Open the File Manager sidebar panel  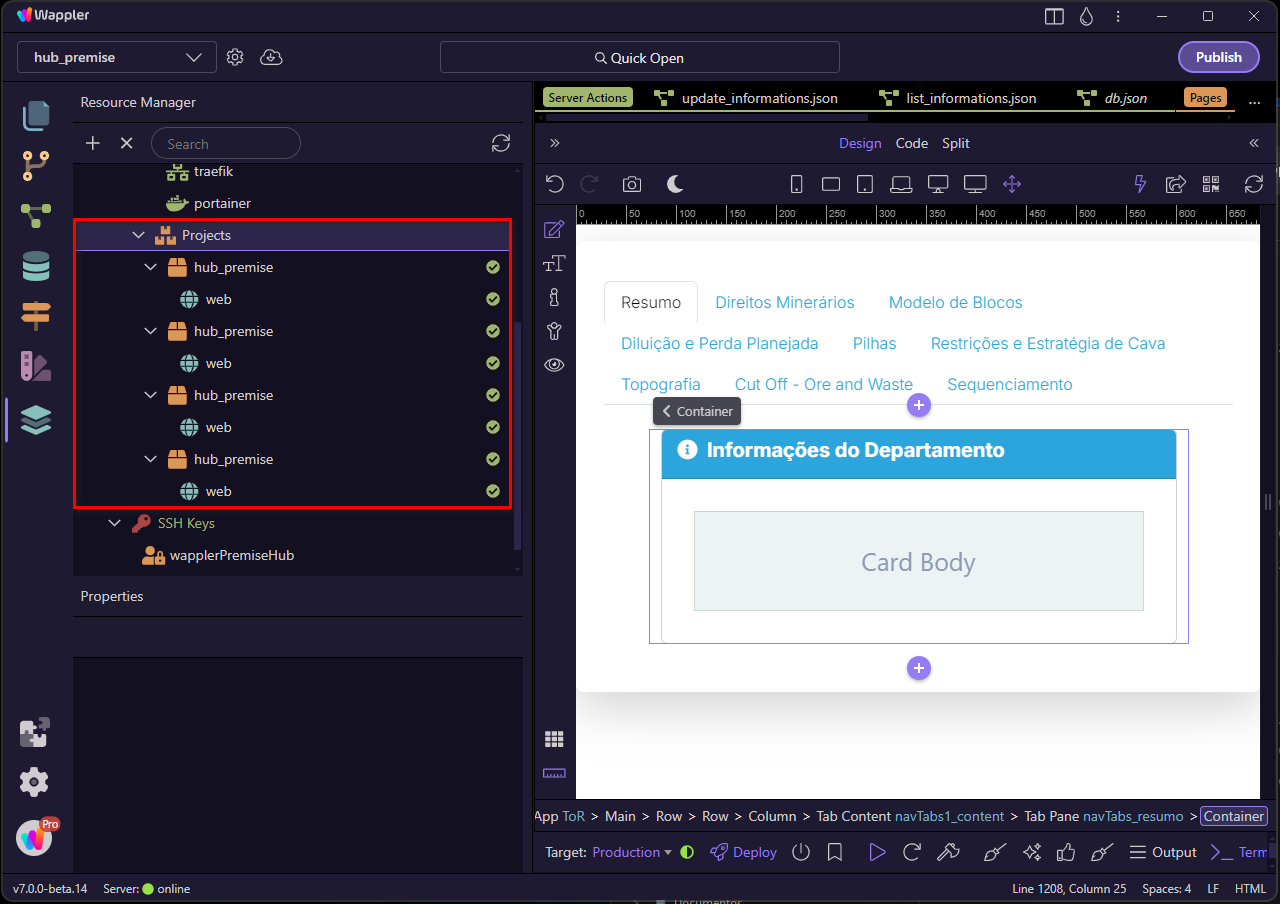coord(36,115)
